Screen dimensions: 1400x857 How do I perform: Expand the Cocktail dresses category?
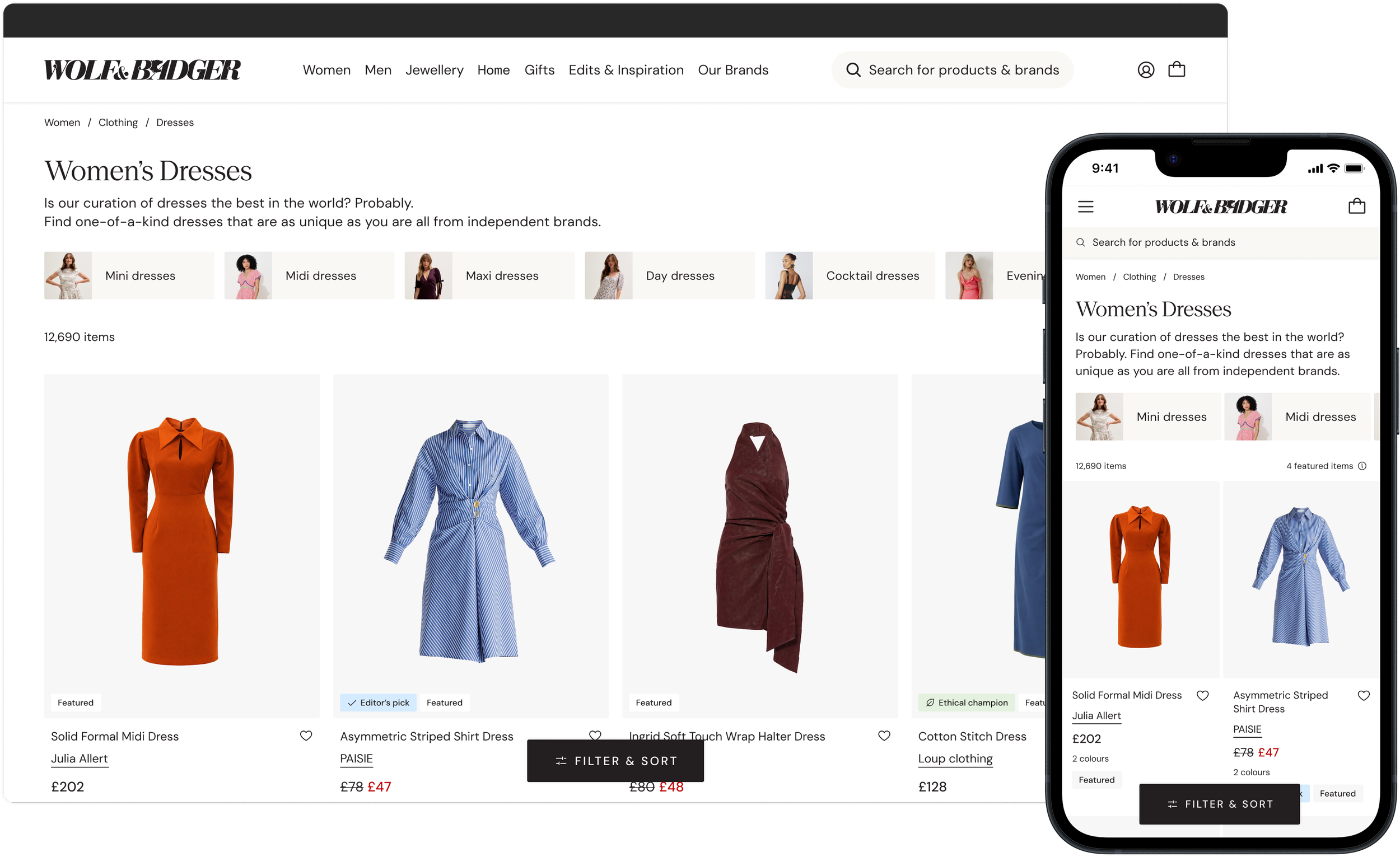click(x=872, y=275)
